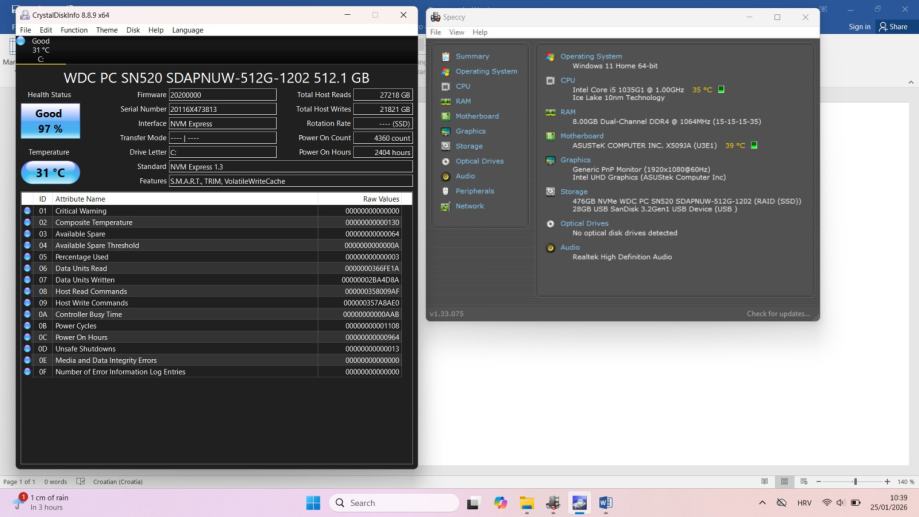Open the clock showing 10:39 on taskbar

tap(889, 502)
